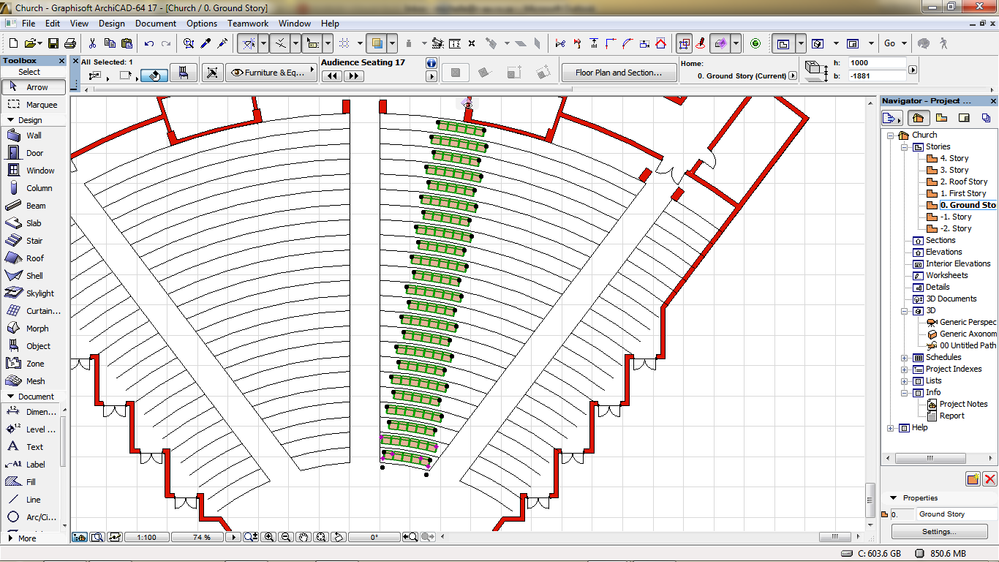This screenshot has width=999, height=562.
Task: Collapse the Design section in Toolbox
Action: [11, 120]
